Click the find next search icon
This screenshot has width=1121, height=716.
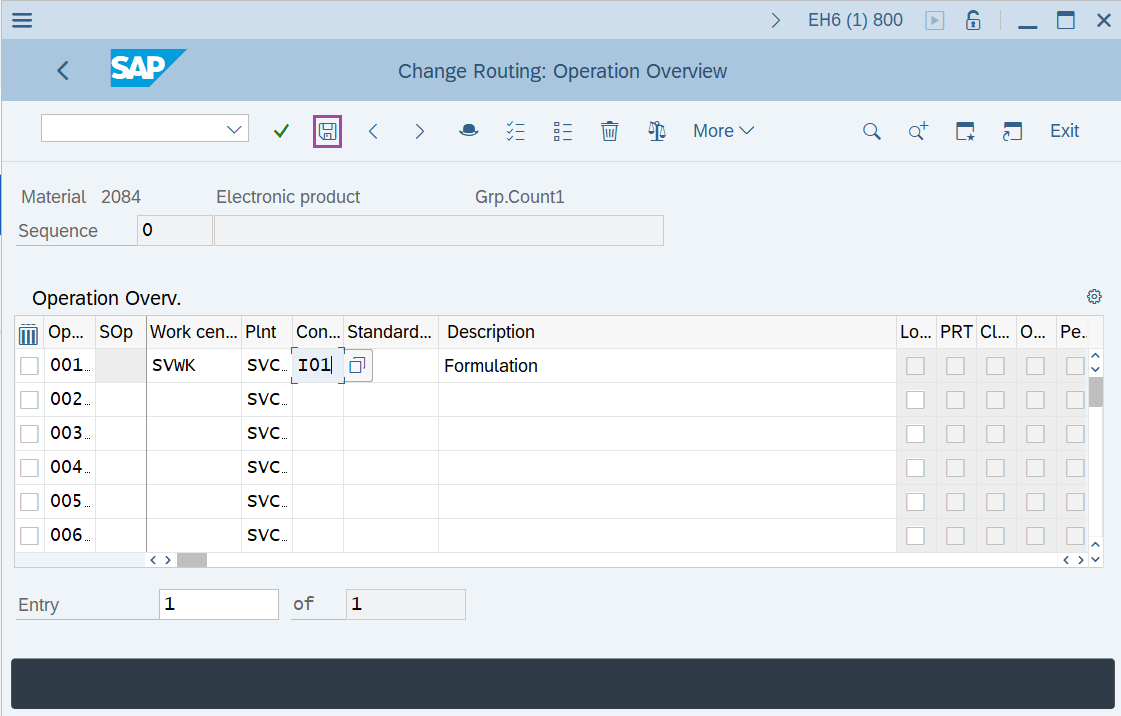(917, 130)
